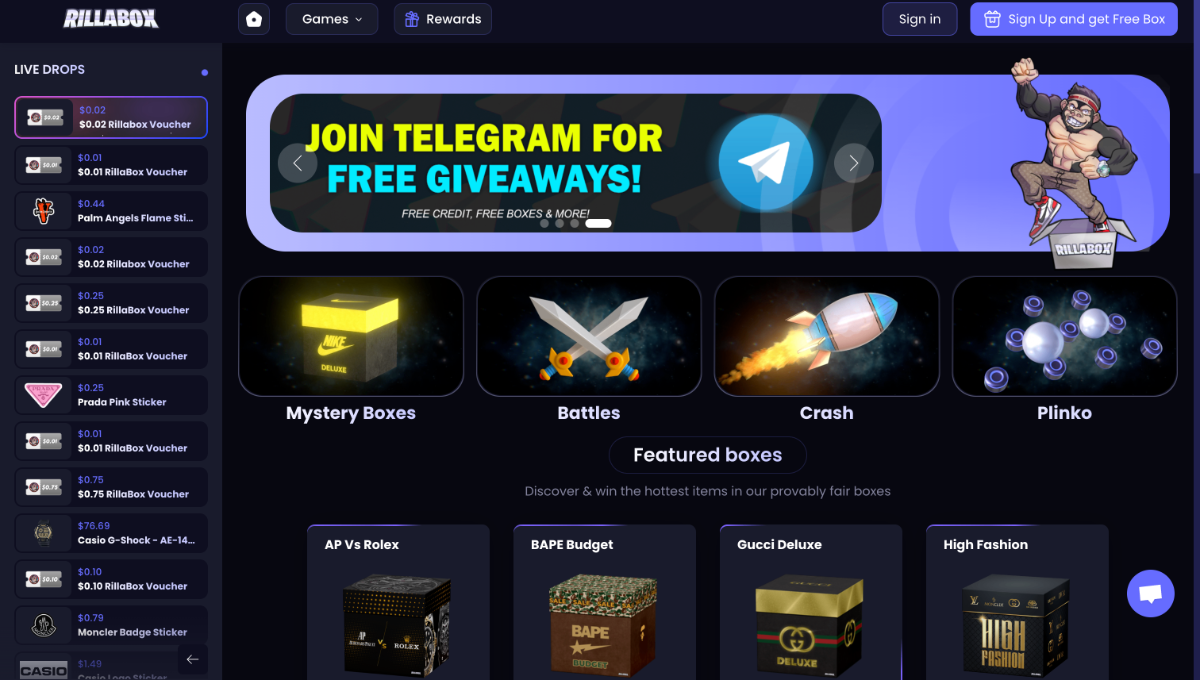Go to the home icon button
Viewport: 1200px width, 680px height.
(x=254, y=19)
